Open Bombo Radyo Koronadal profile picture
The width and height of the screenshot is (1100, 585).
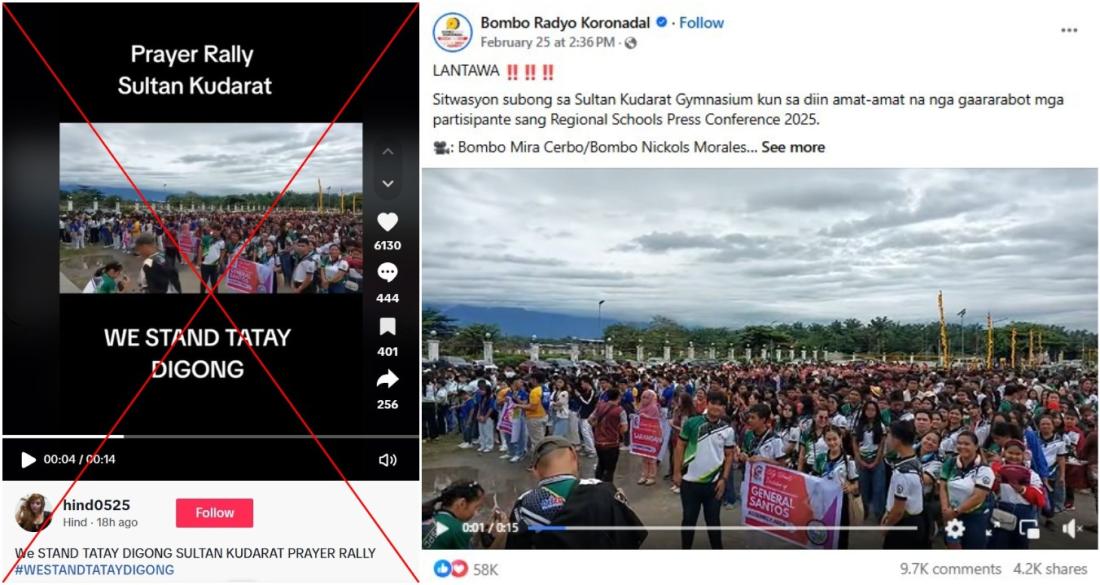(x=452, y=32)
